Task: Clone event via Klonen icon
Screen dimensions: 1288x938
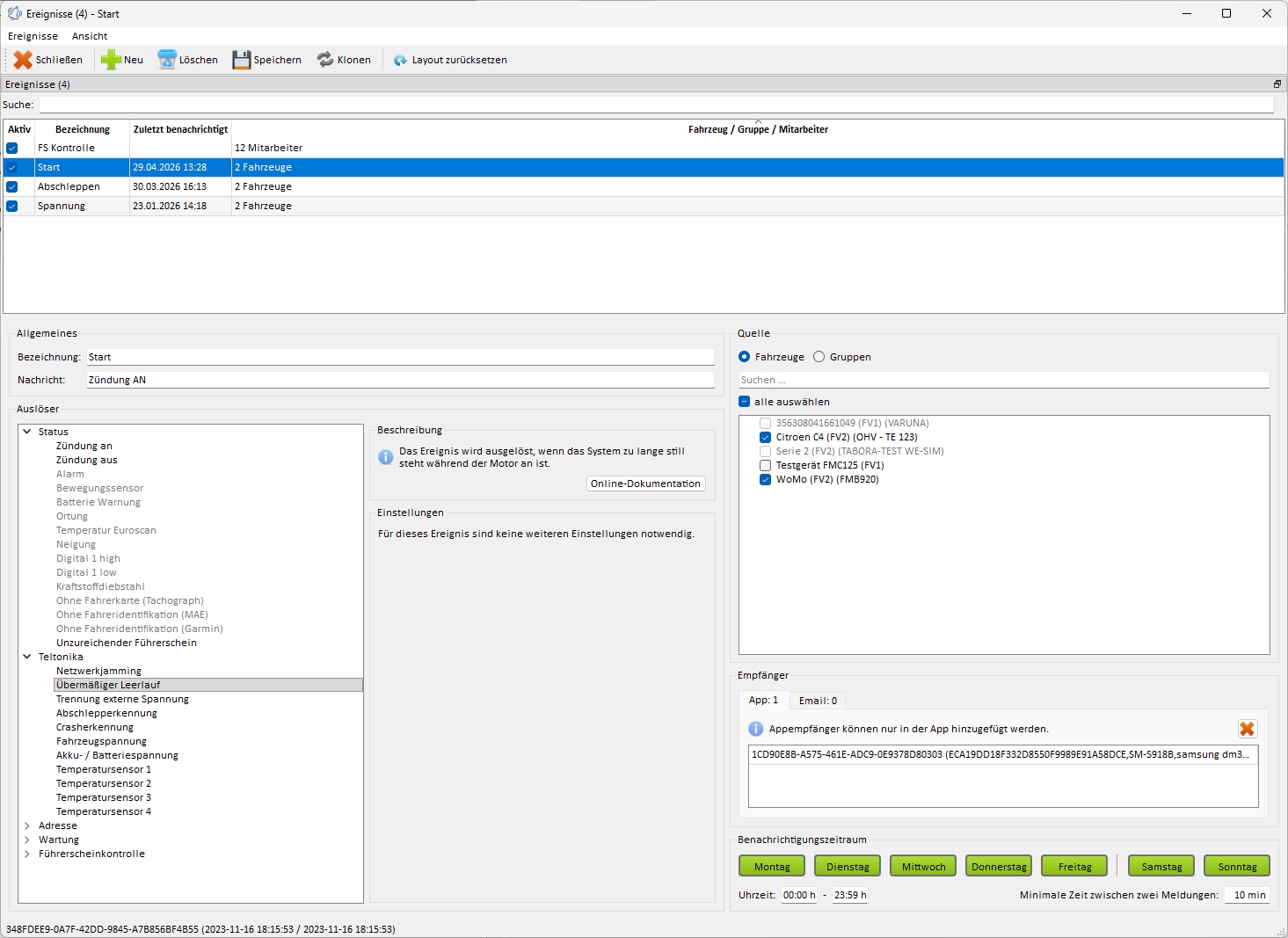Action: pyautogui.click(x=325, y=60)
